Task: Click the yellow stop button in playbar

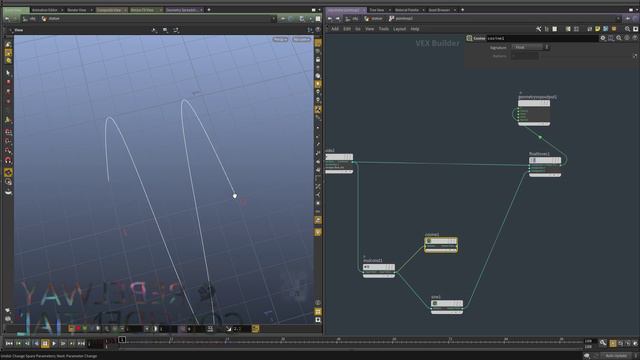Action: point(45,344)
